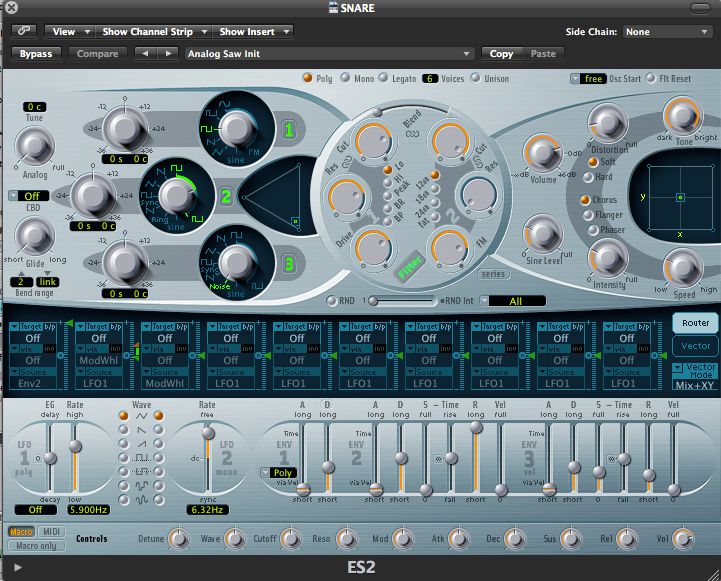The image size is (721, 581).
Task: Select Hard distortion type
Action: [x=588, y=177]
